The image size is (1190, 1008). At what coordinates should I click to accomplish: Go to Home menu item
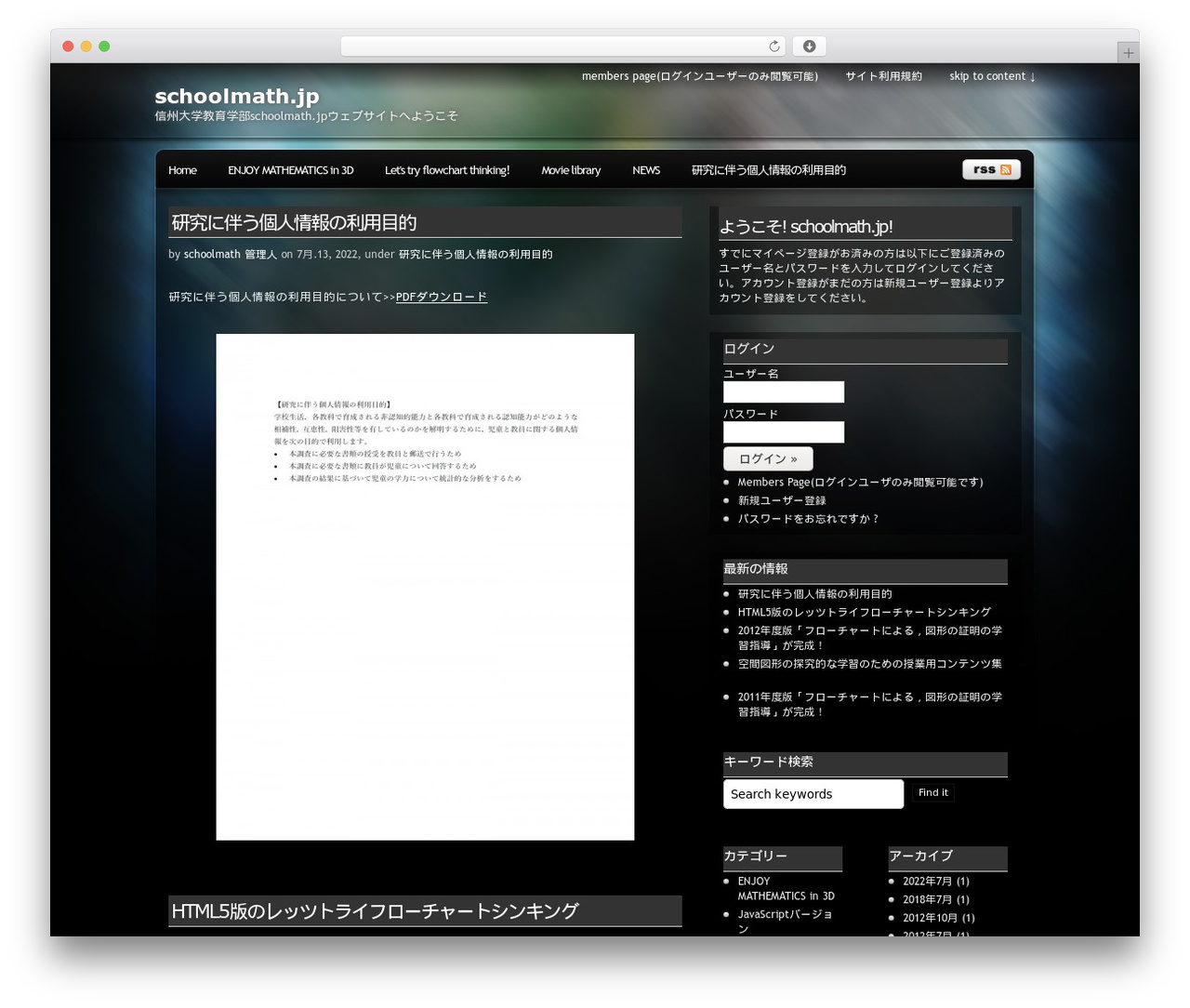click(182, 170)
